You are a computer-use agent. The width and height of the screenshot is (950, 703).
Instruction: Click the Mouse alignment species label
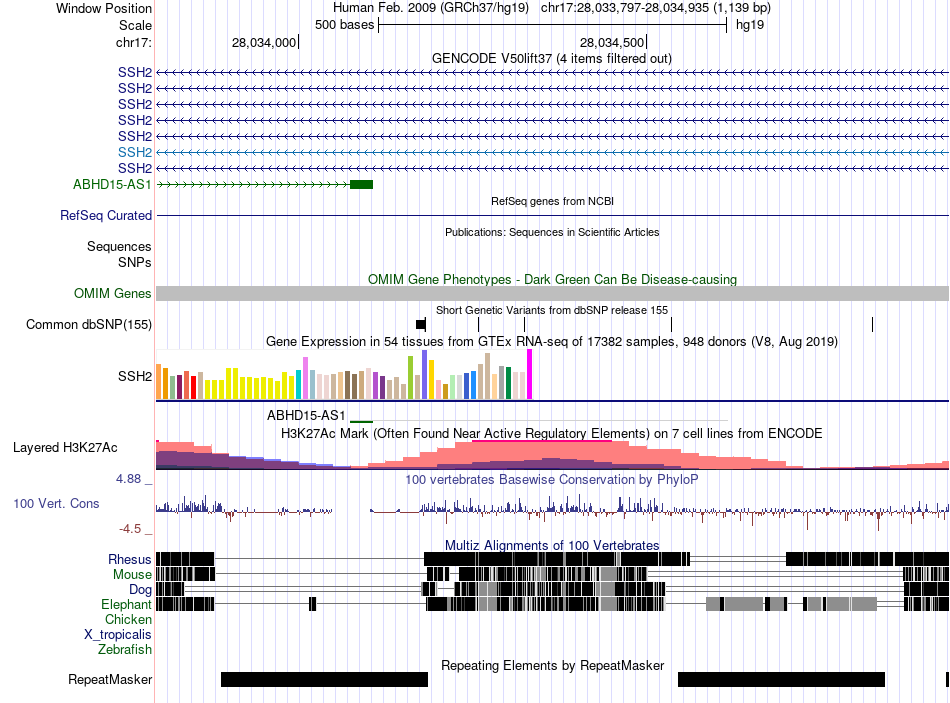132,575
